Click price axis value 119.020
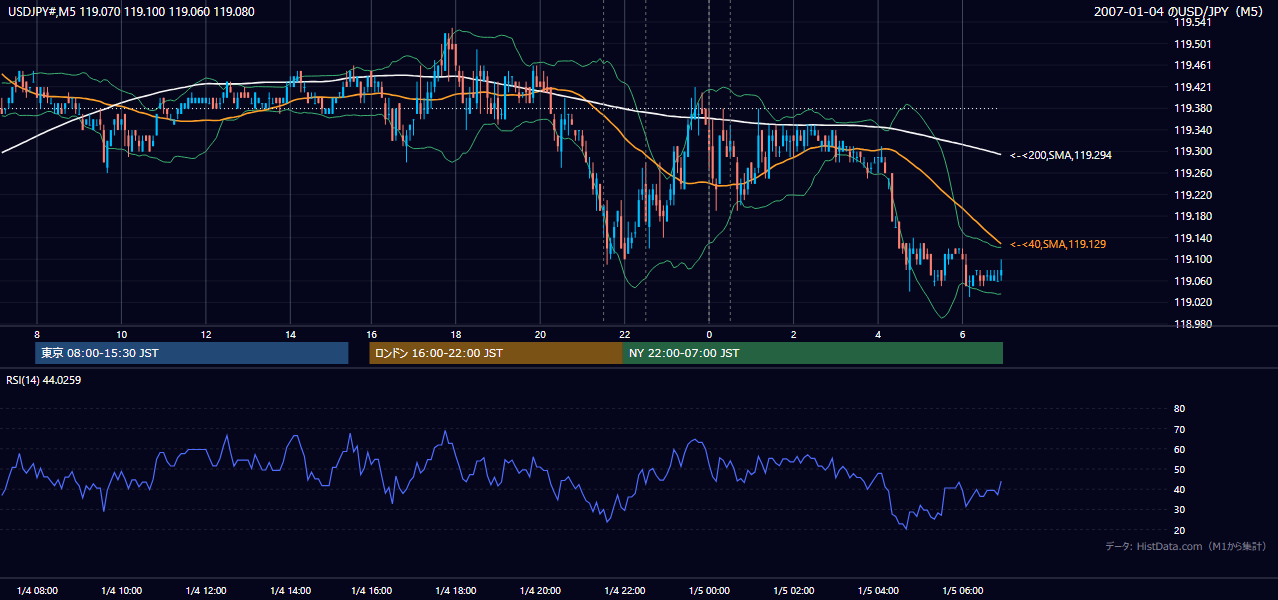 (1192, 302)
